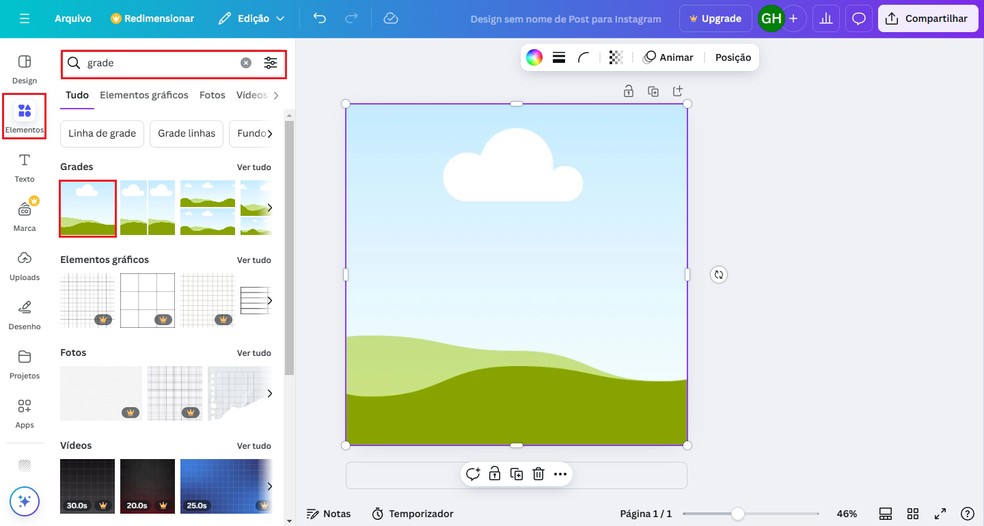984x526 pixels.
Task: Expand the Edição dropdown
Action: 251,18
